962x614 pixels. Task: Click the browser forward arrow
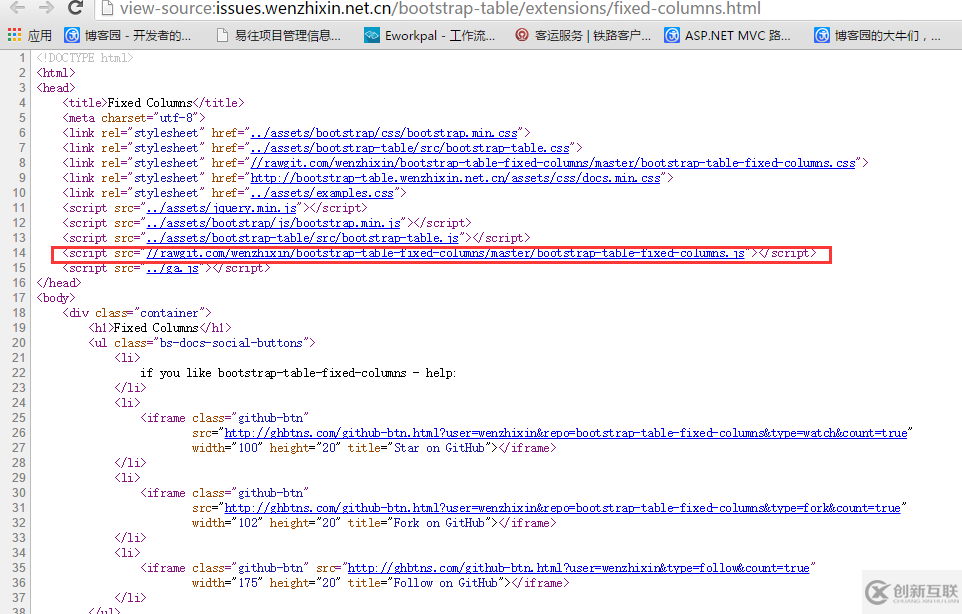point(46,7)
